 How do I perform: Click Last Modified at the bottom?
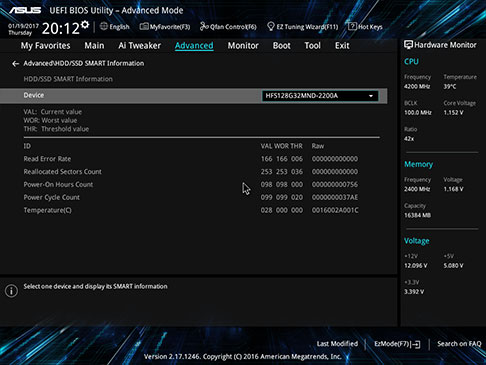point(337,344)
